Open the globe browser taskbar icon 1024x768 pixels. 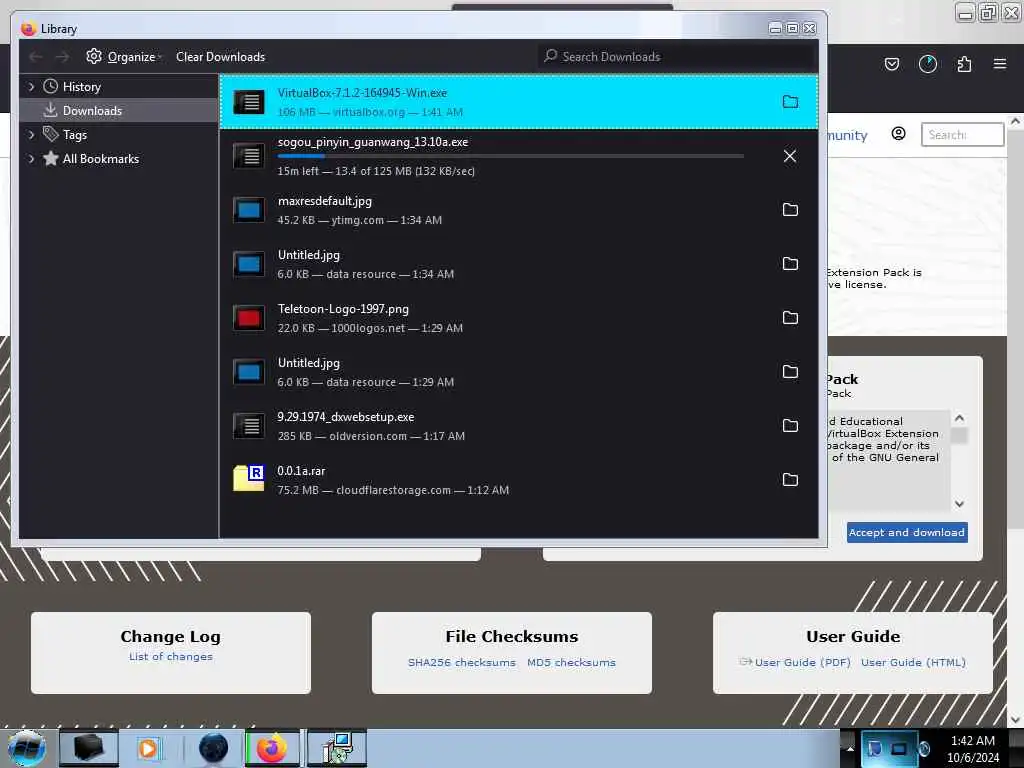click(x=213, y=748)
